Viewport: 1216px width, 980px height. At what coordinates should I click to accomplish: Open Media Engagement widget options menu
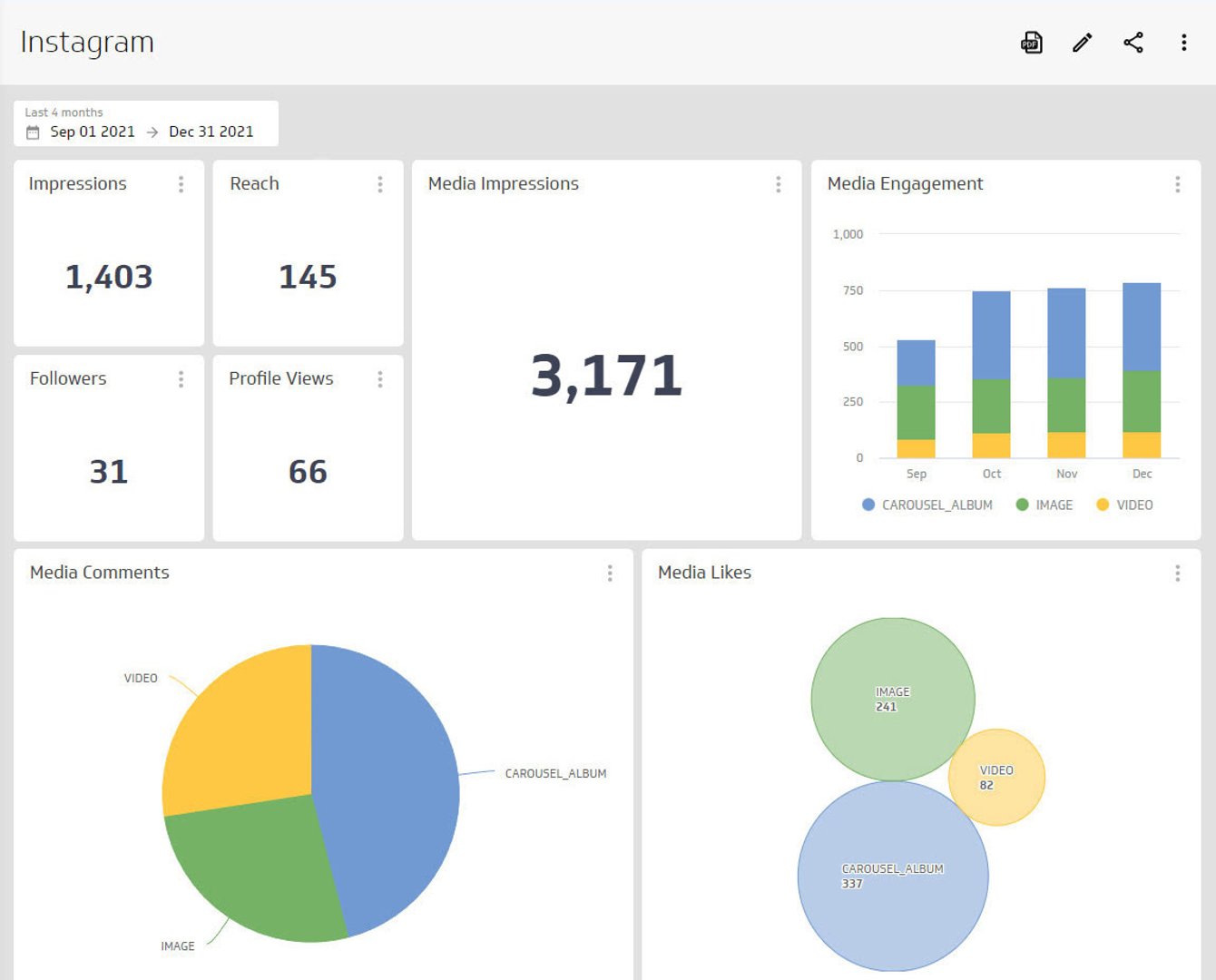pyautogui.click(x=1178, y=184)
